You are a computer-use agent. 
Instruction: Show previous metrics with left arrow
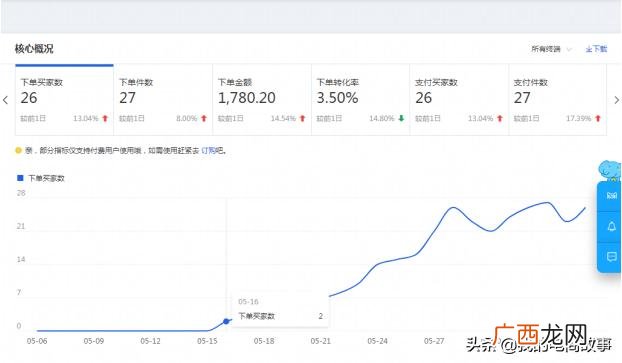6,100
